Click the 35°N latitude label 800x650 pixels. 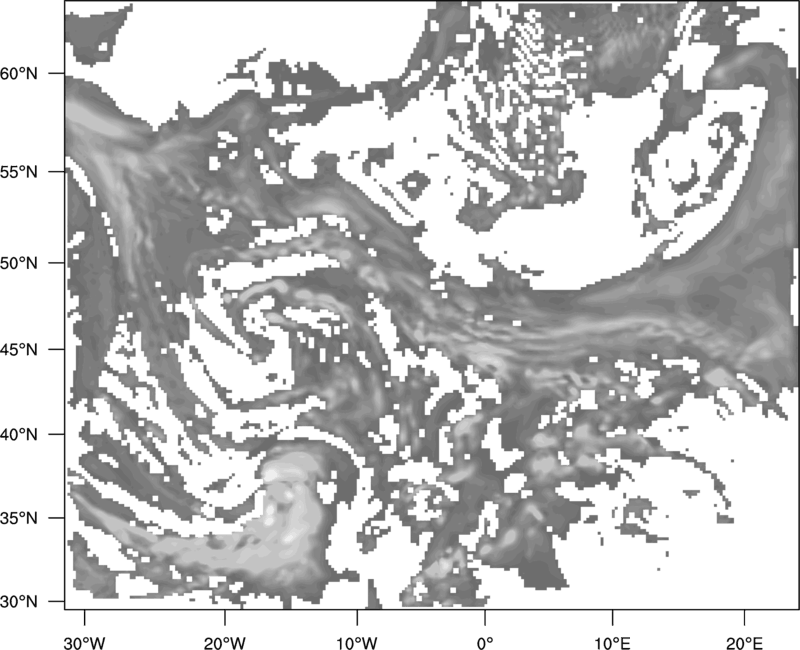point(19,518)
